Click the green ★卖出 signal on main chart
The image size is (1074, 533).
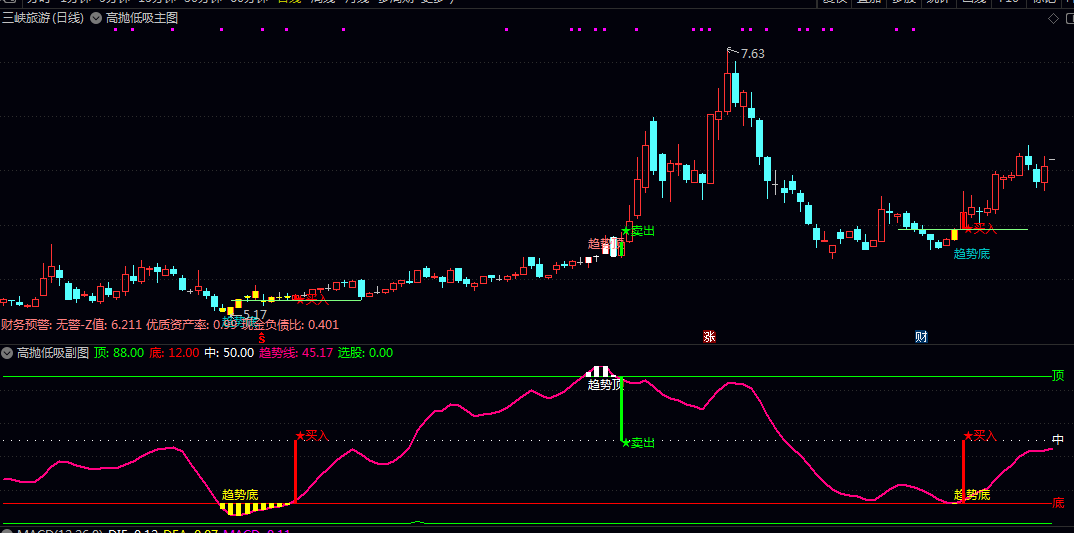pos(638,231)
